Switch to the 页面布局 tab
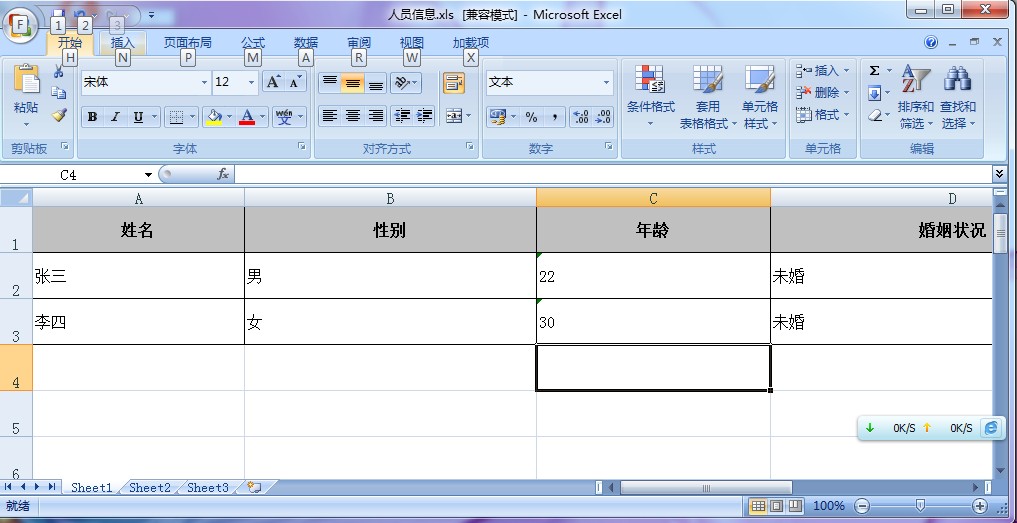1017x523 pixels. click(x=187, y=43)
